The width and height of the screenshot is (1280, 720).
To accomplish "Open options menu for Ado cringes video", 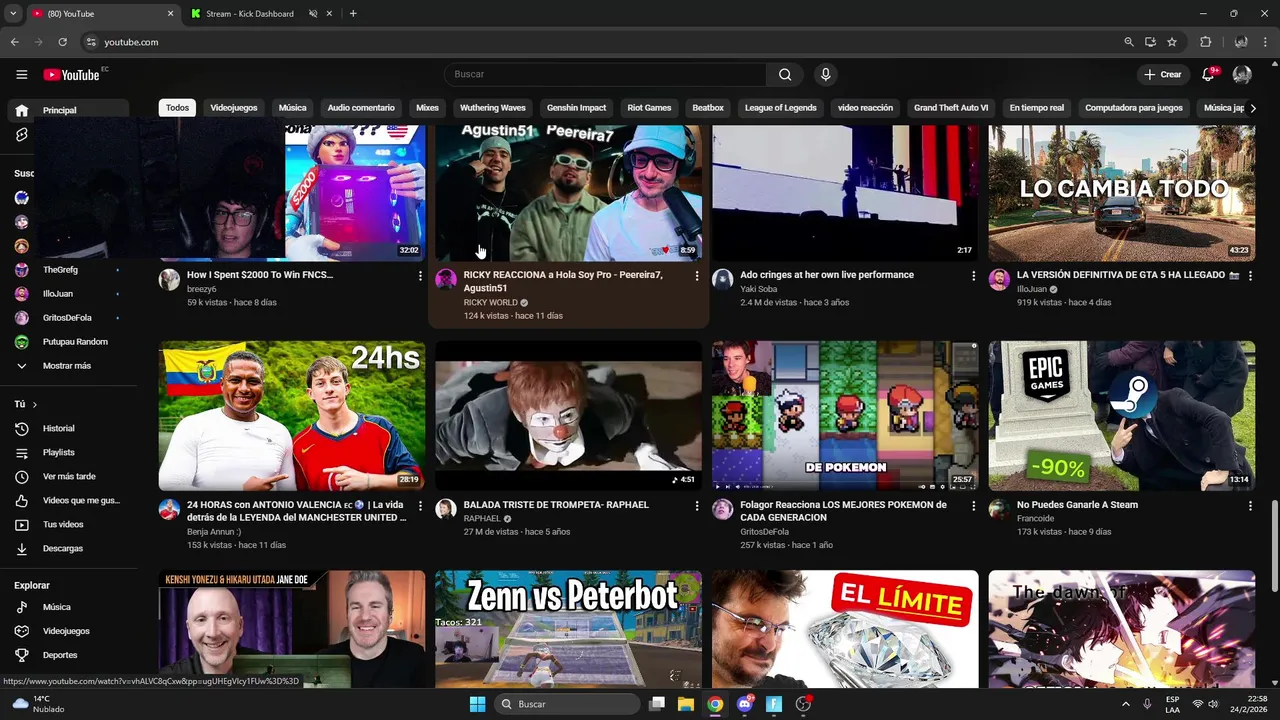I will click(x=973, y=276).
